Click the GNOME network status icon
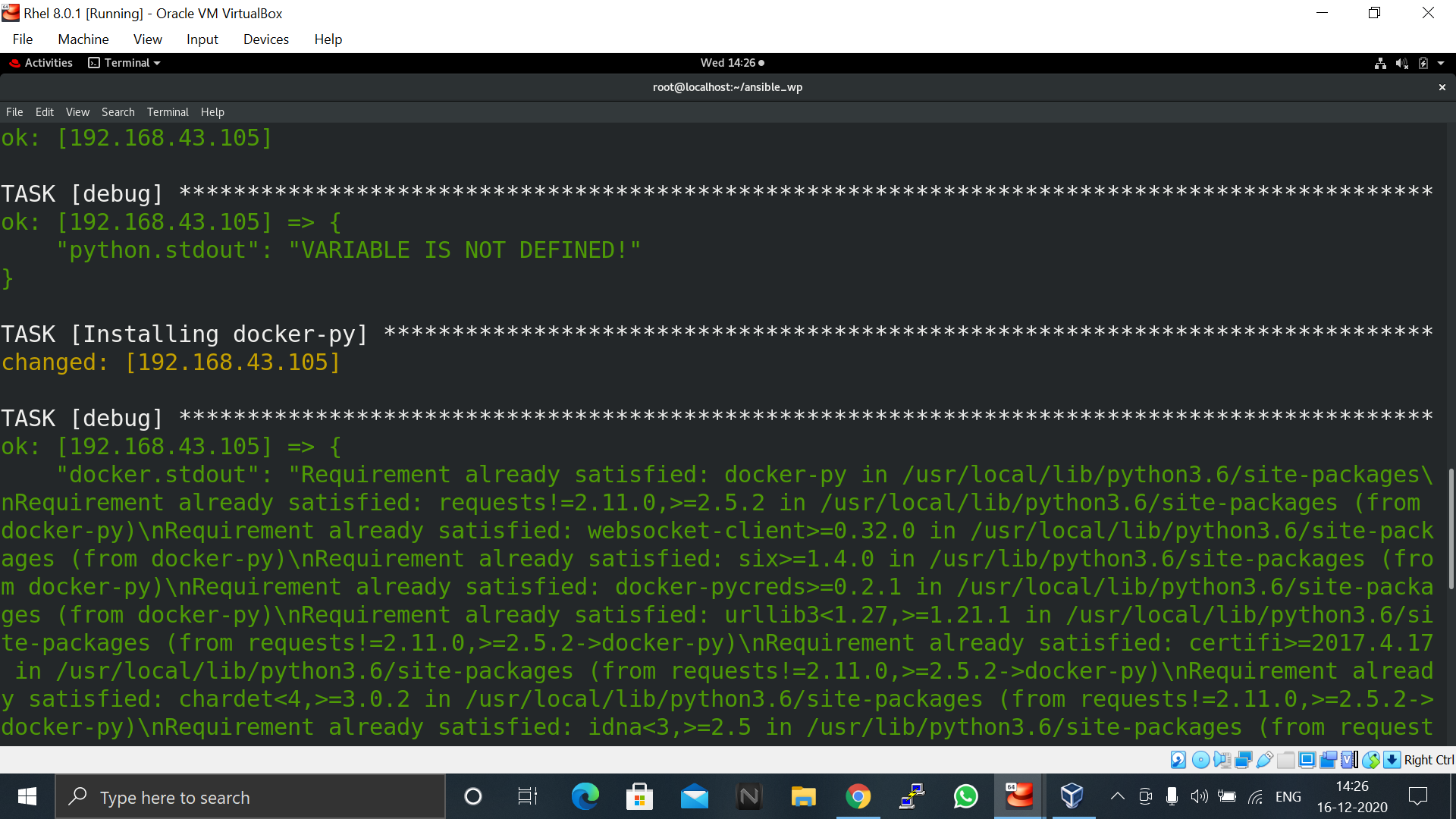The height and width of the screenshot is (819, 1456). pyautogui.click(x=1380, y=63)
